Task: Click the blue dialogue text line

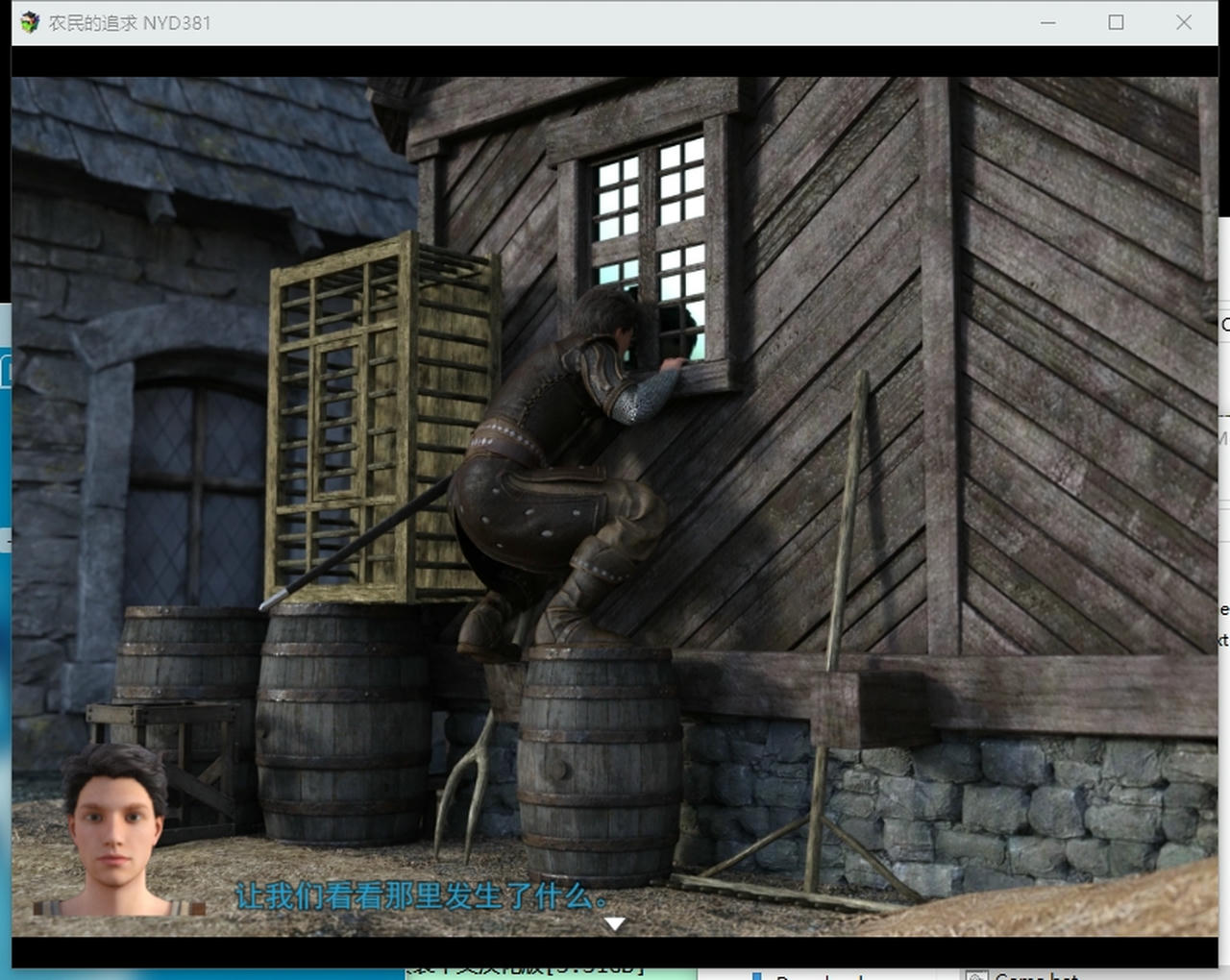Action: (421, 896)
